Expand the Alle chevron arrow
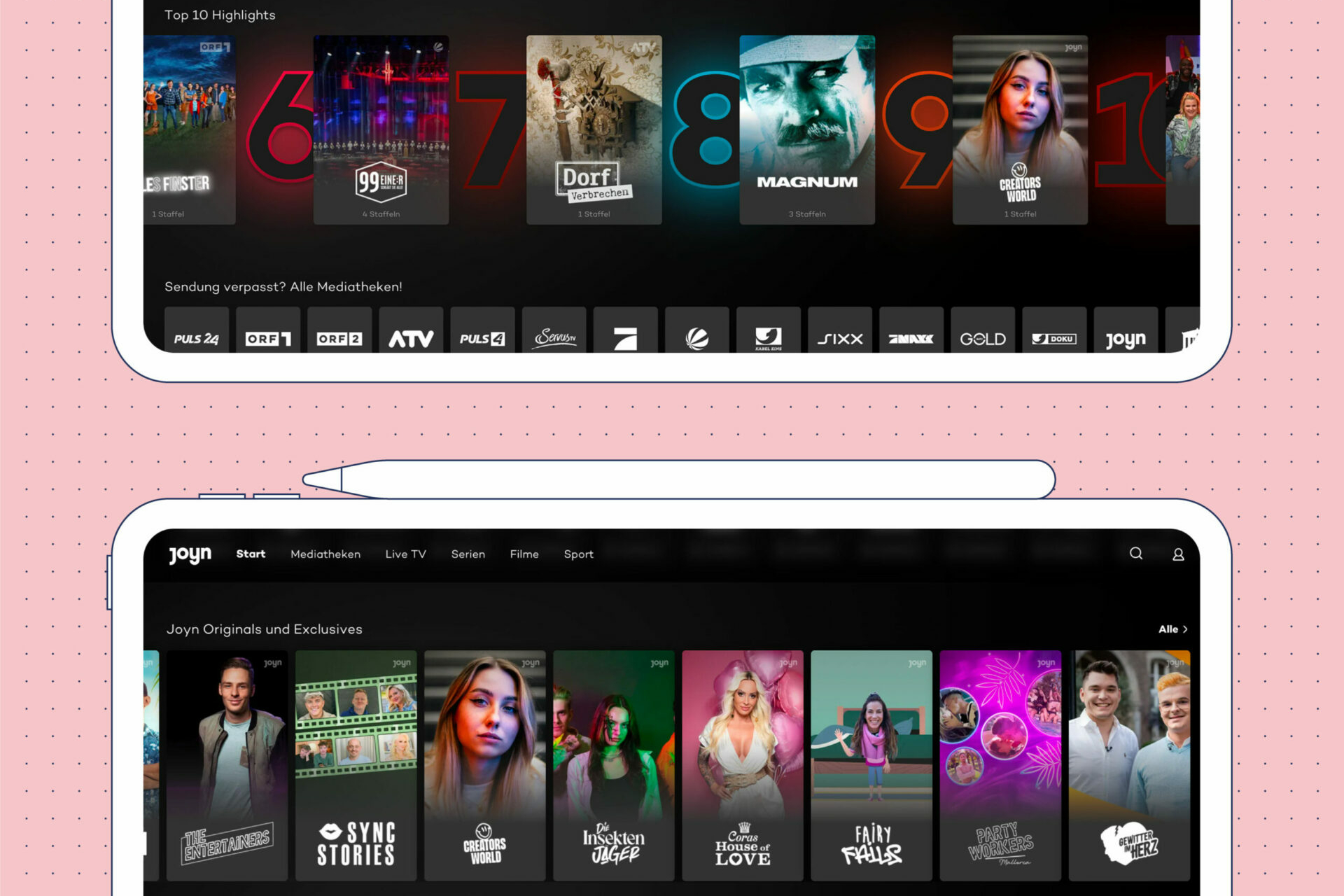The height and width of the screenshot is (896, 1344). (1185, 629)
